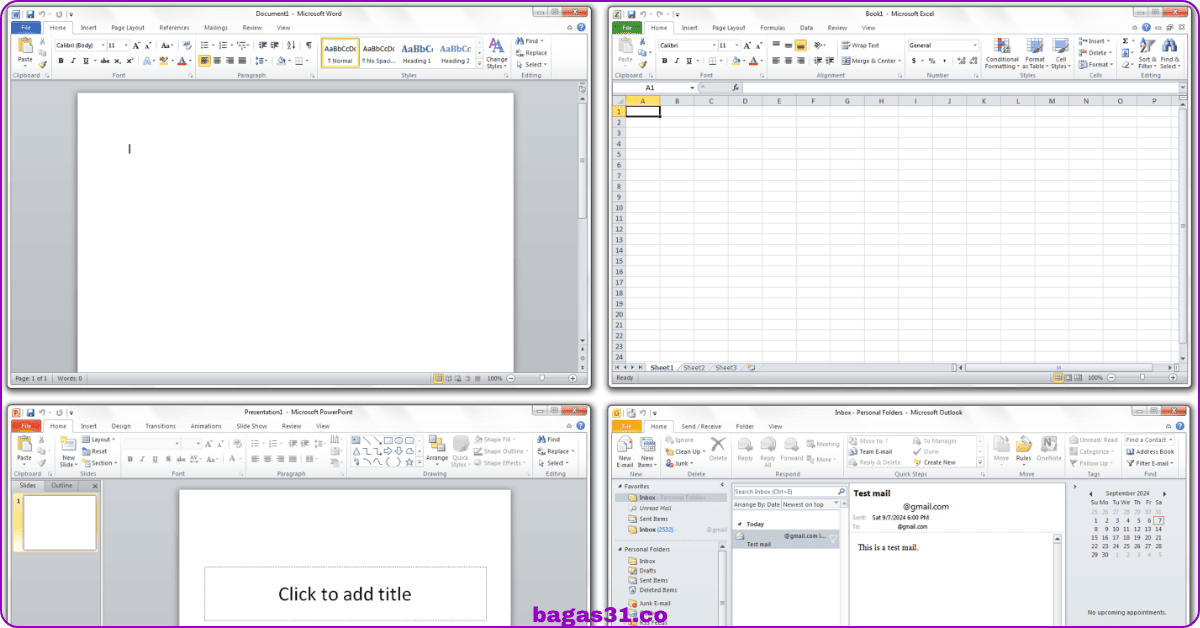Click the insert function fx button in Excel
Image resolution: width=1200 pixels, height=628 pixels.
point(735,88)
